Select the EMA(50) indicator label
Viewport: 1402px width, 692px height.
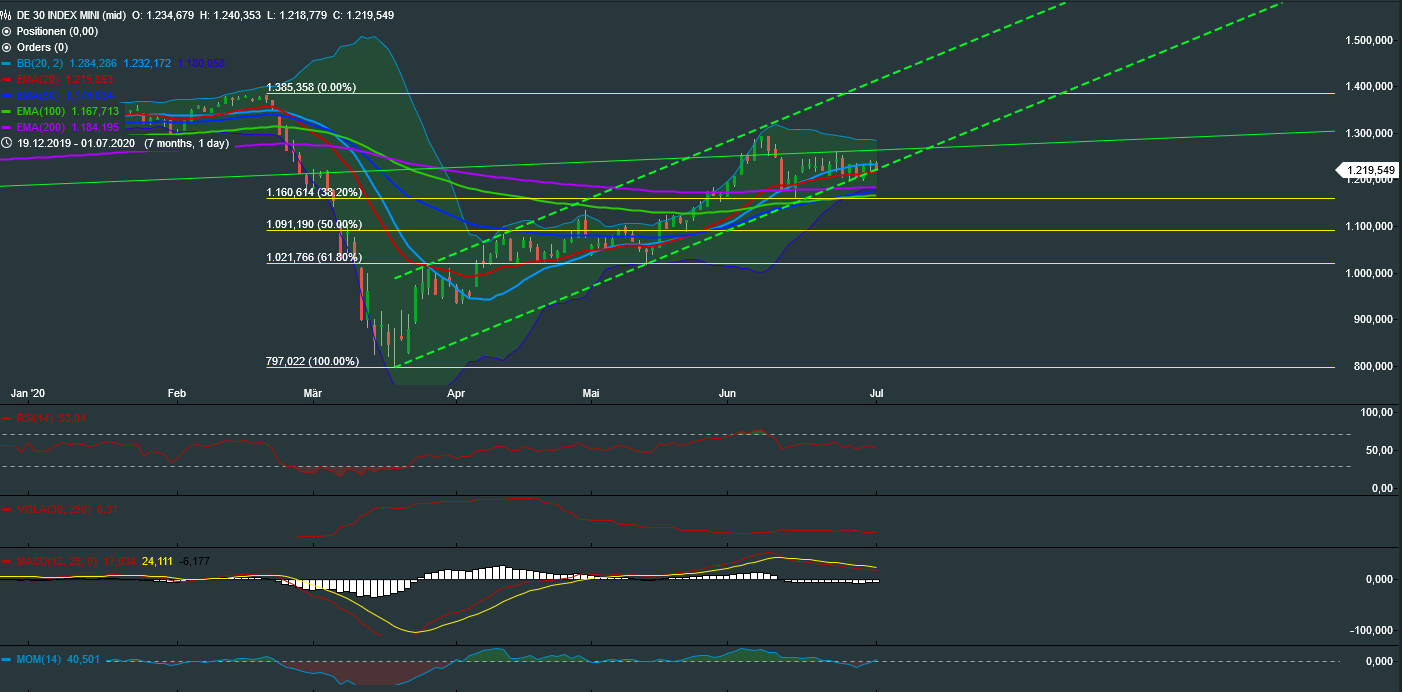pos(39,95)
